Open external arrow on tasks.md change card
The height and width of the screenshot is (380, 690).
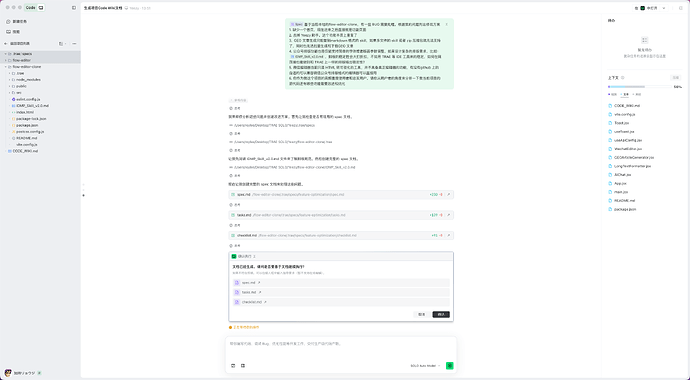[x=448, y=215]
